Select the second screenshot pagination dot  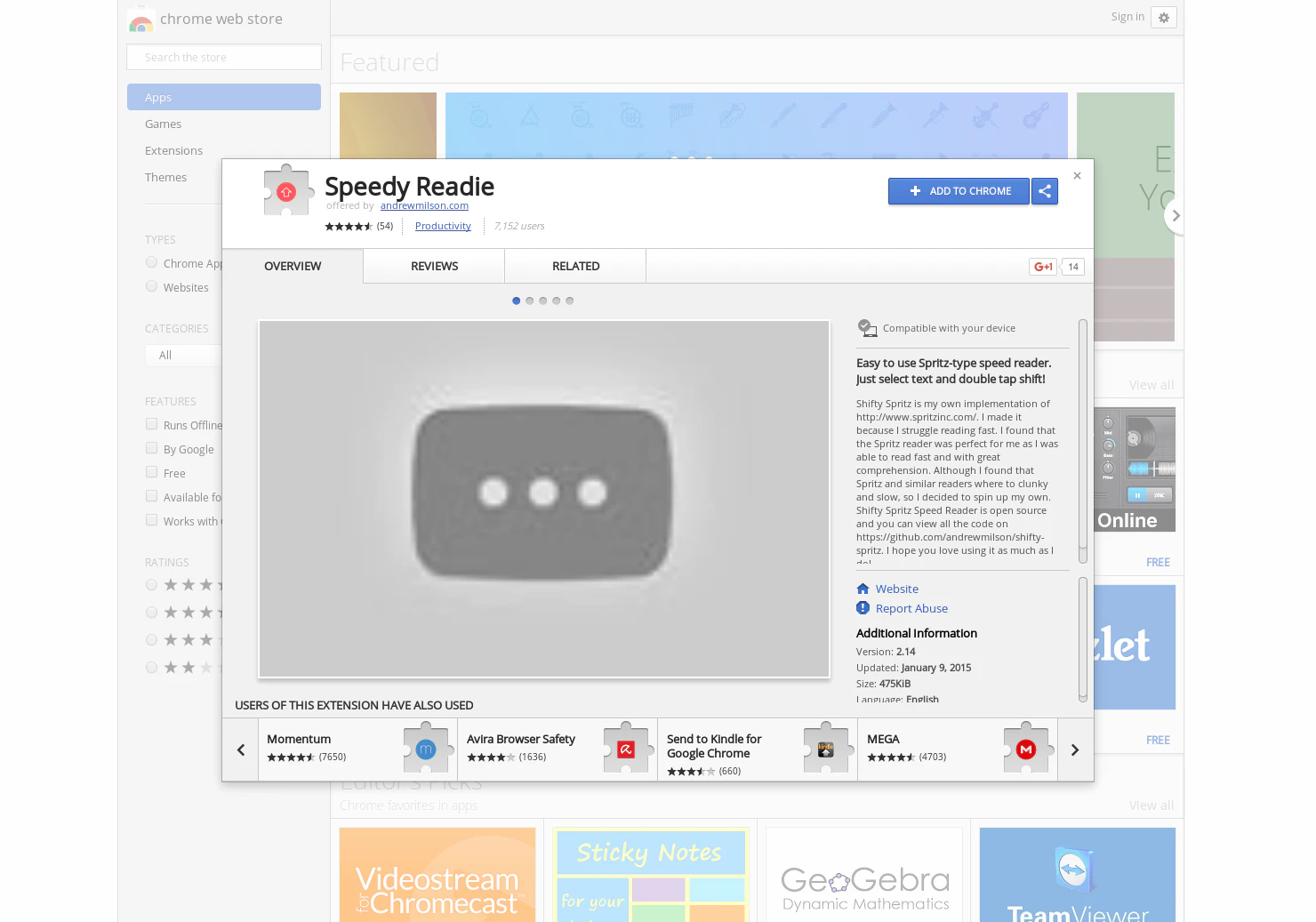pos(530,301)
